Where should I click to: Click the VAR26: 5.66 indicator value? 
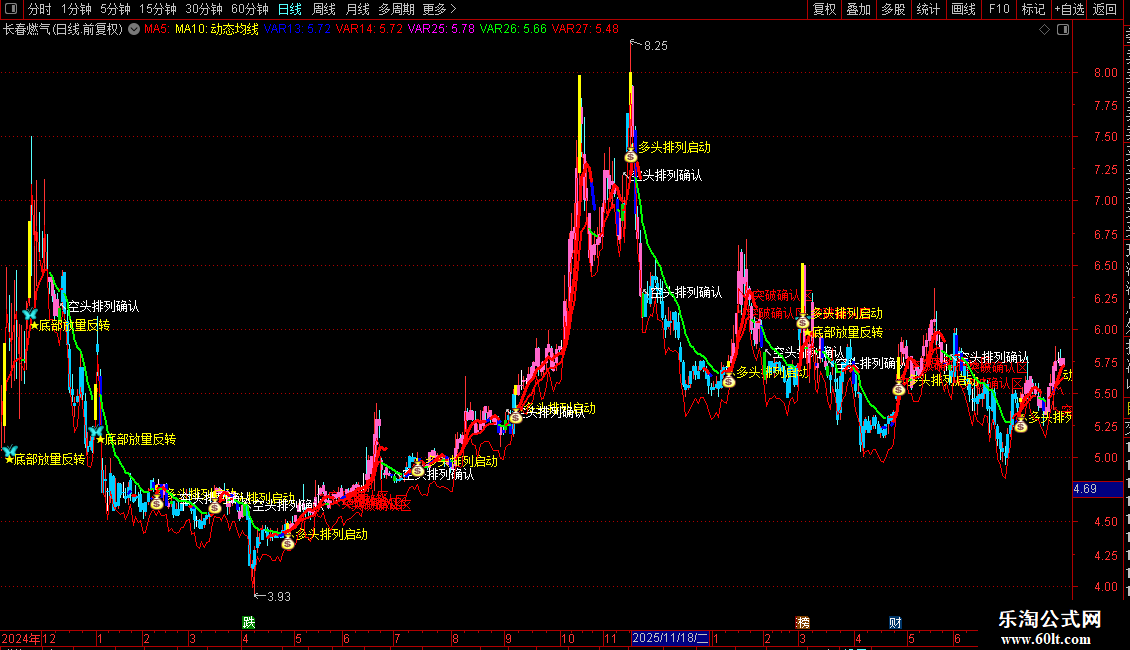click(513, 30)
